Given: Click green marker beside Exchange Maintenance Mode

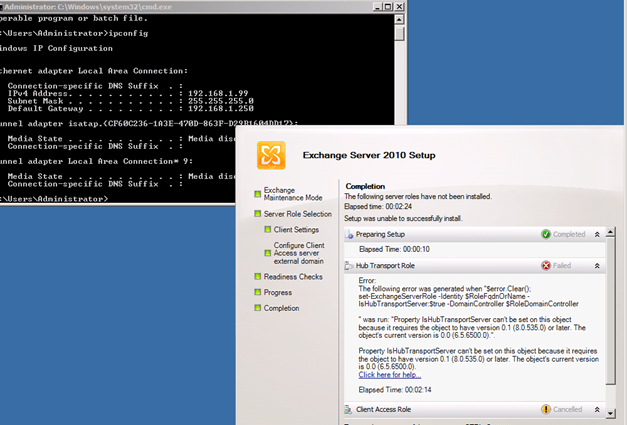Looking at the screenshot, I should tap(257, 192).
